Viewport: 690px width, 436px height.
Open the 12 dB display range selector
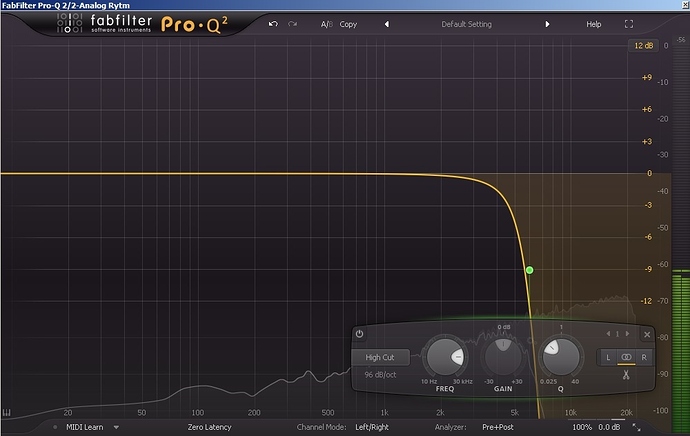[643, 46]
